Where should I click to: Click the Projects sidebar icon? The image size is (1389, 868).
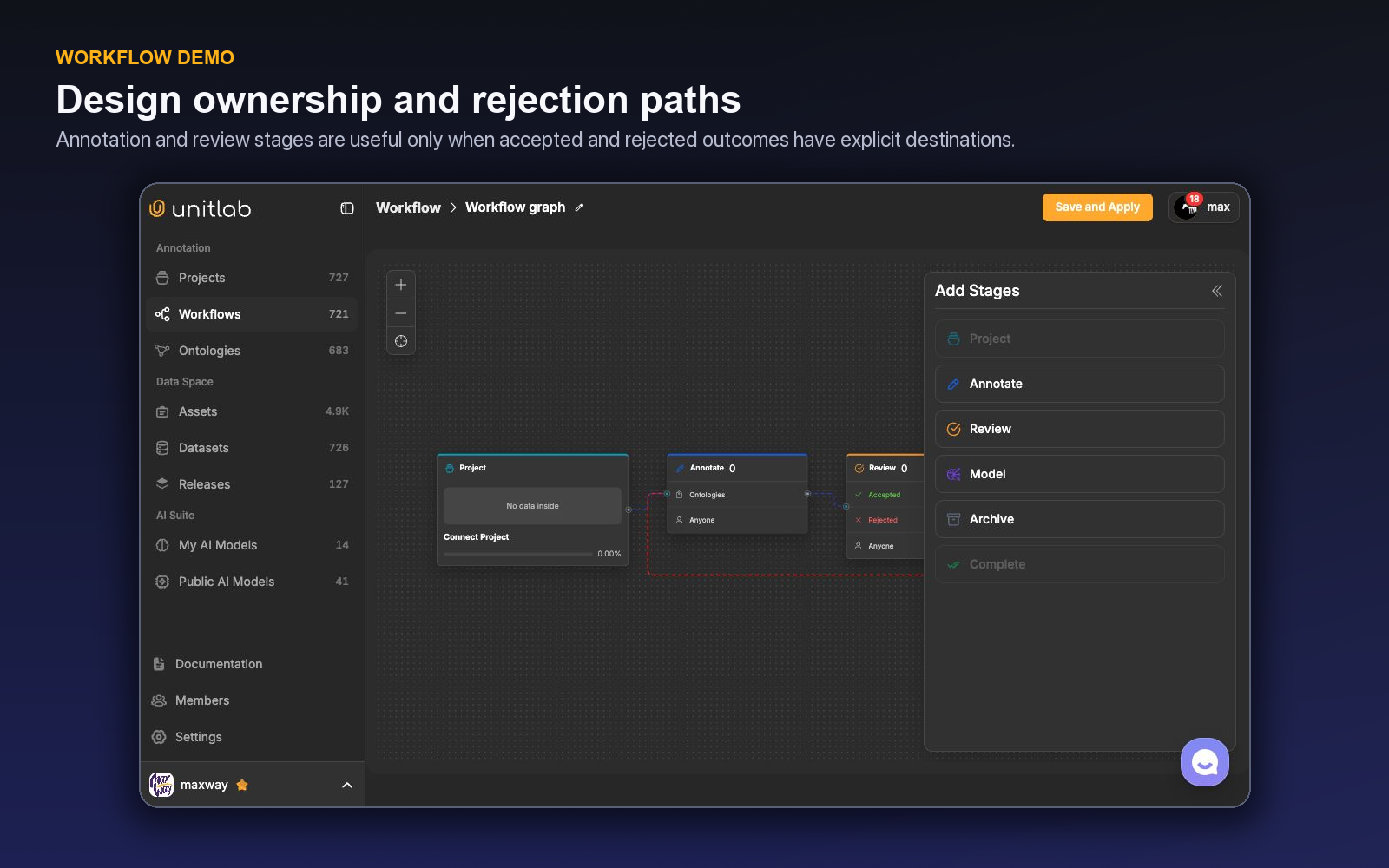coord(162,278)
